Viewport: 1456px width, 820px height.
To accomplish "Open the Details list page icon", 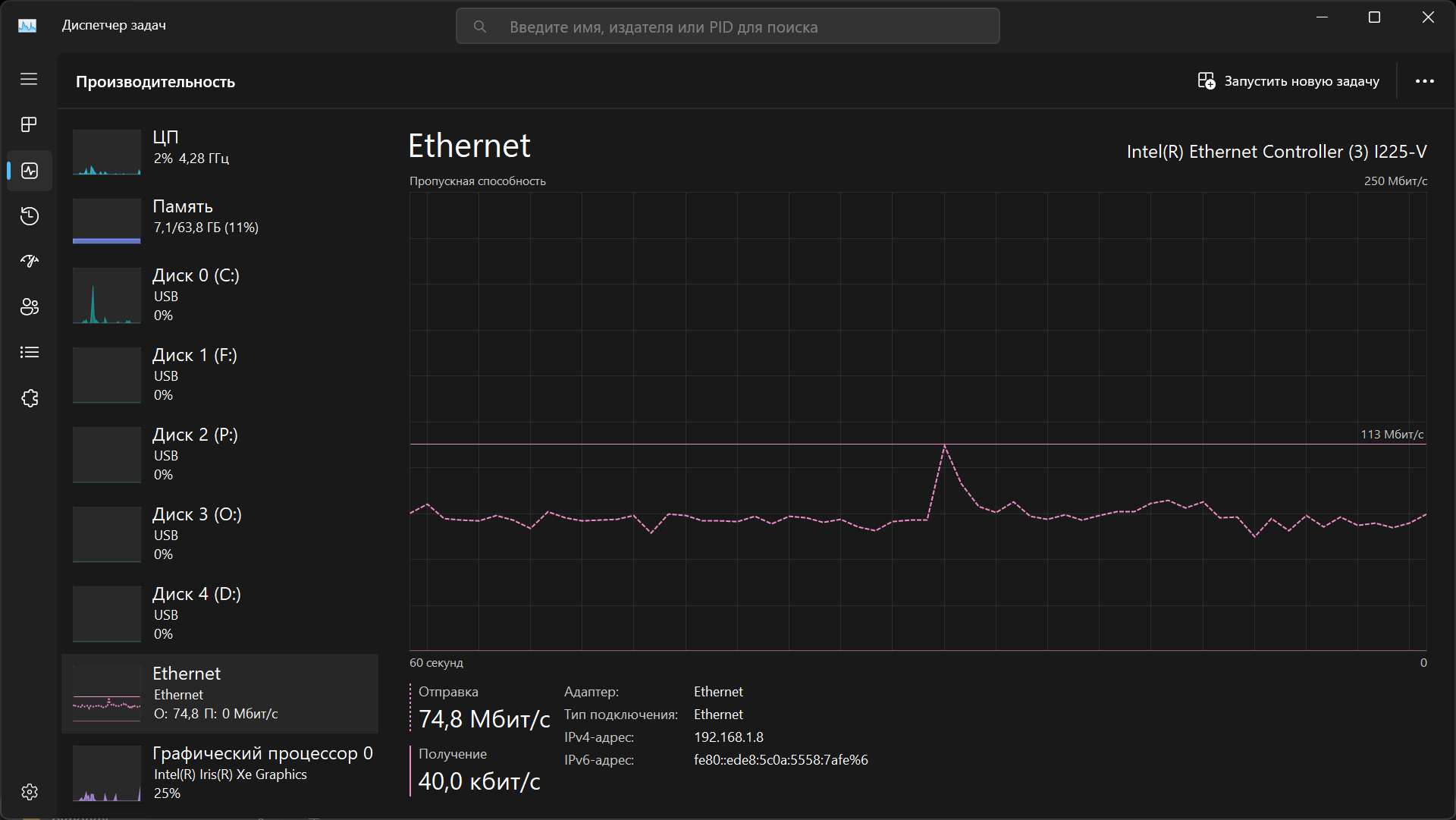I will coord(29,353).
